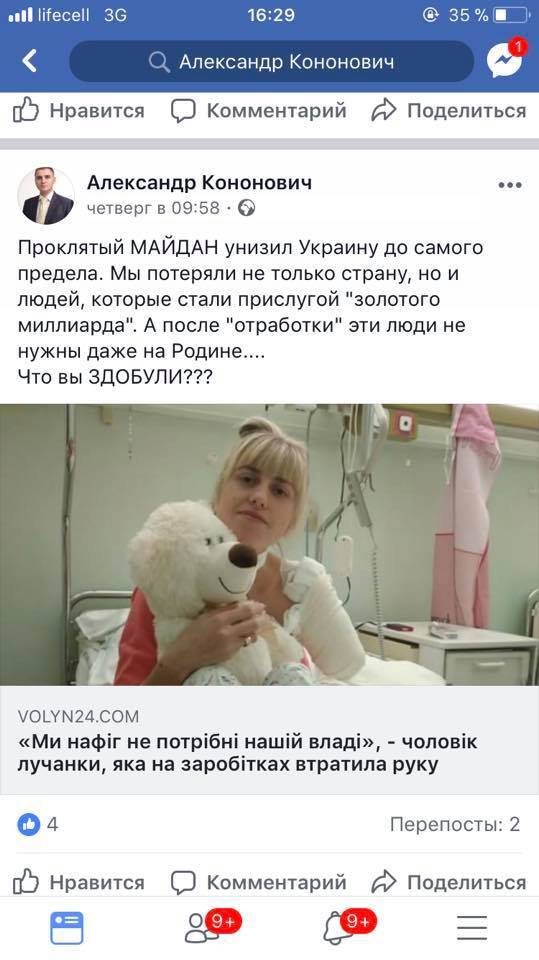This screenshot has width=539, height=960.
Task: Share the previous post via top Поделиться
Action: click(x=448, y=111)
